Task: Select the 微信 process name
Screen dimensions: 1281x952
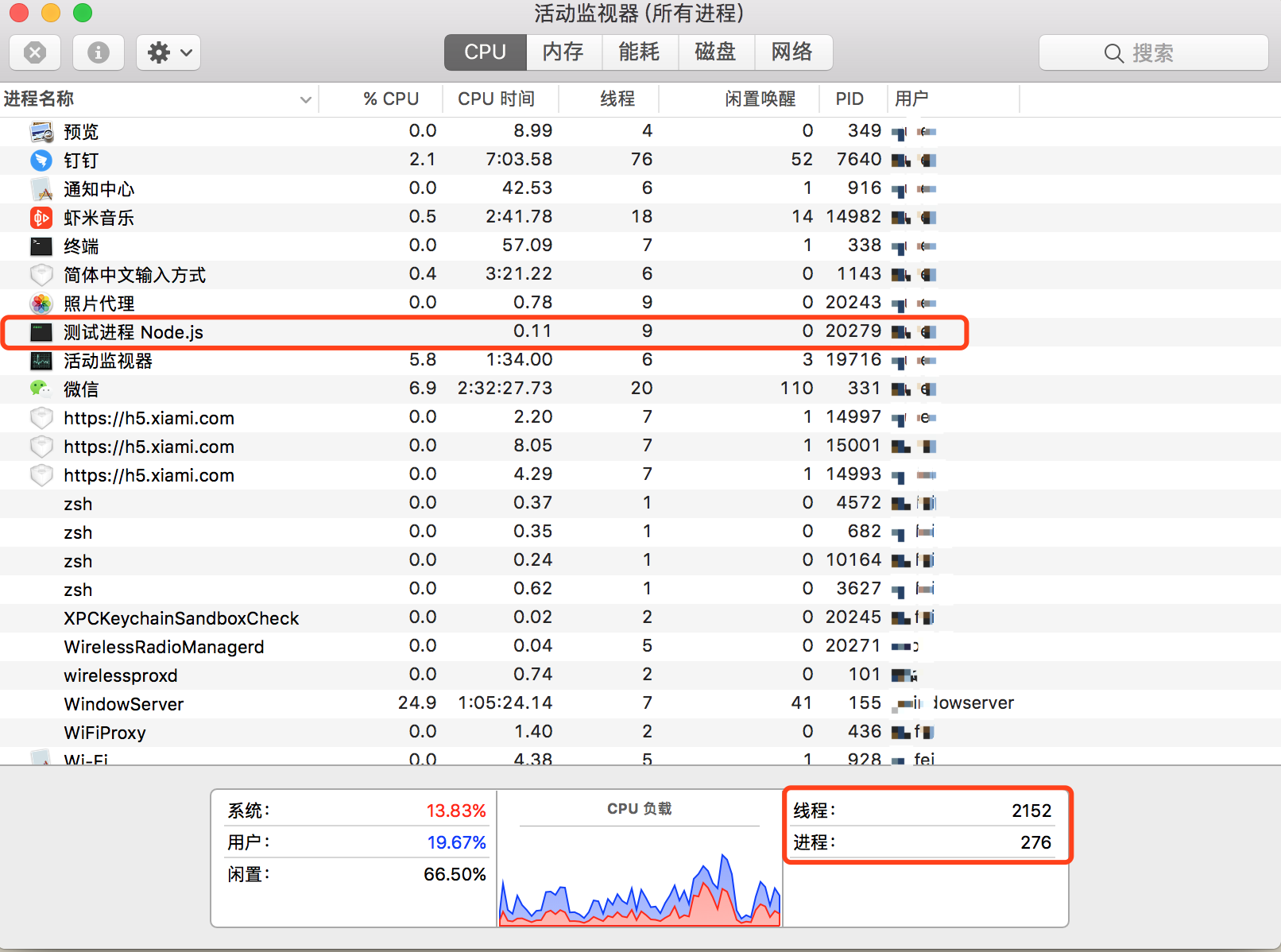Action: (81, 389)
